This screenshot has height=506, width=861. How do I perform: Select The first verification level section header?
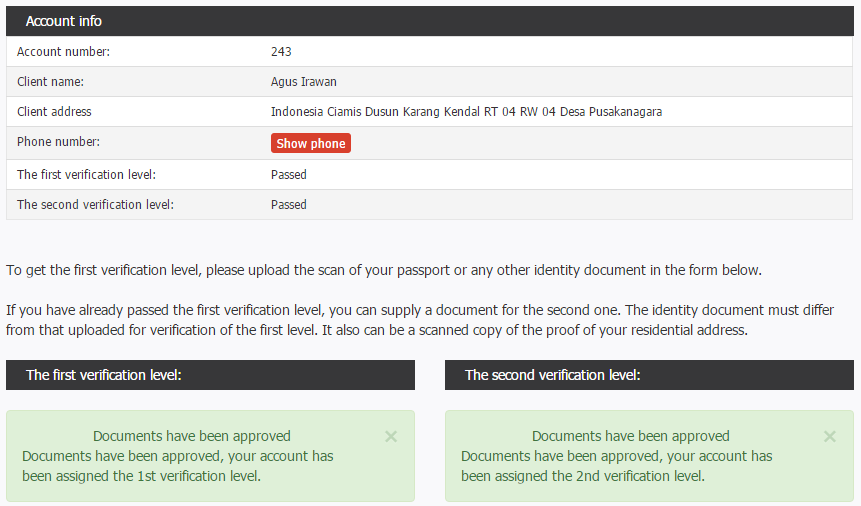[210, 375]
